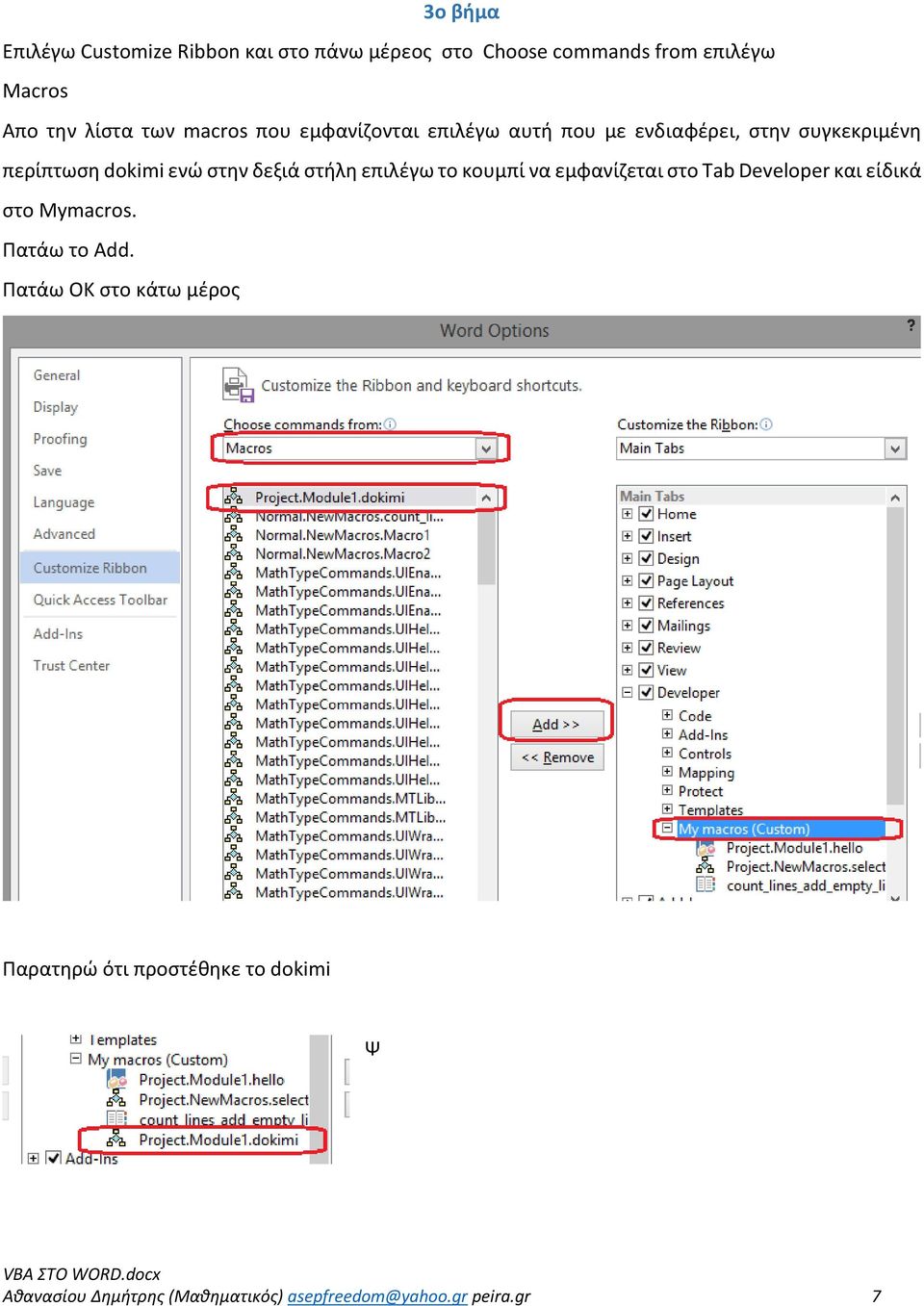Screen dimensions: 924x1306
Task: Click the Customize Ribbon header icon
Action: [238, 384]
